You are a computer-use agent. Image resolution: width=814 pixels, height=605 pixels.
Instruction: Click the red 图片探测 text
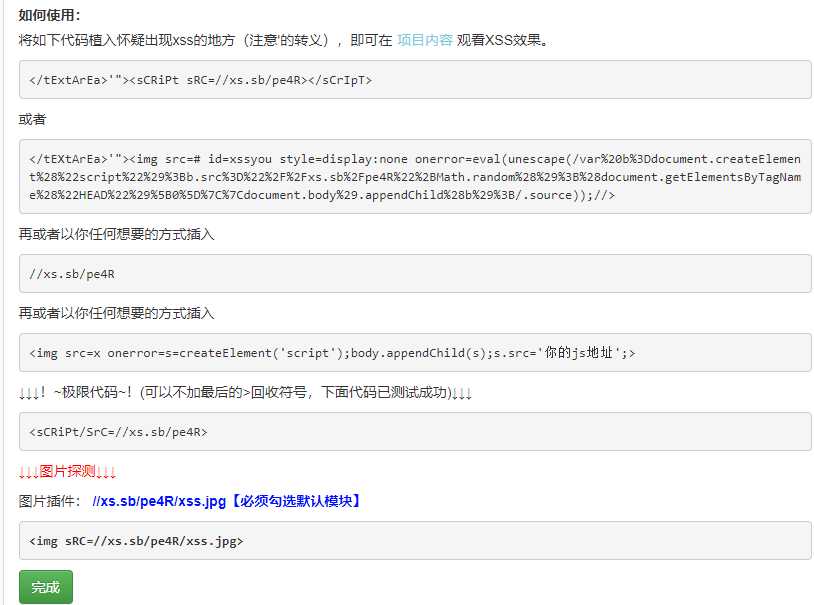[x=67, y=472]
